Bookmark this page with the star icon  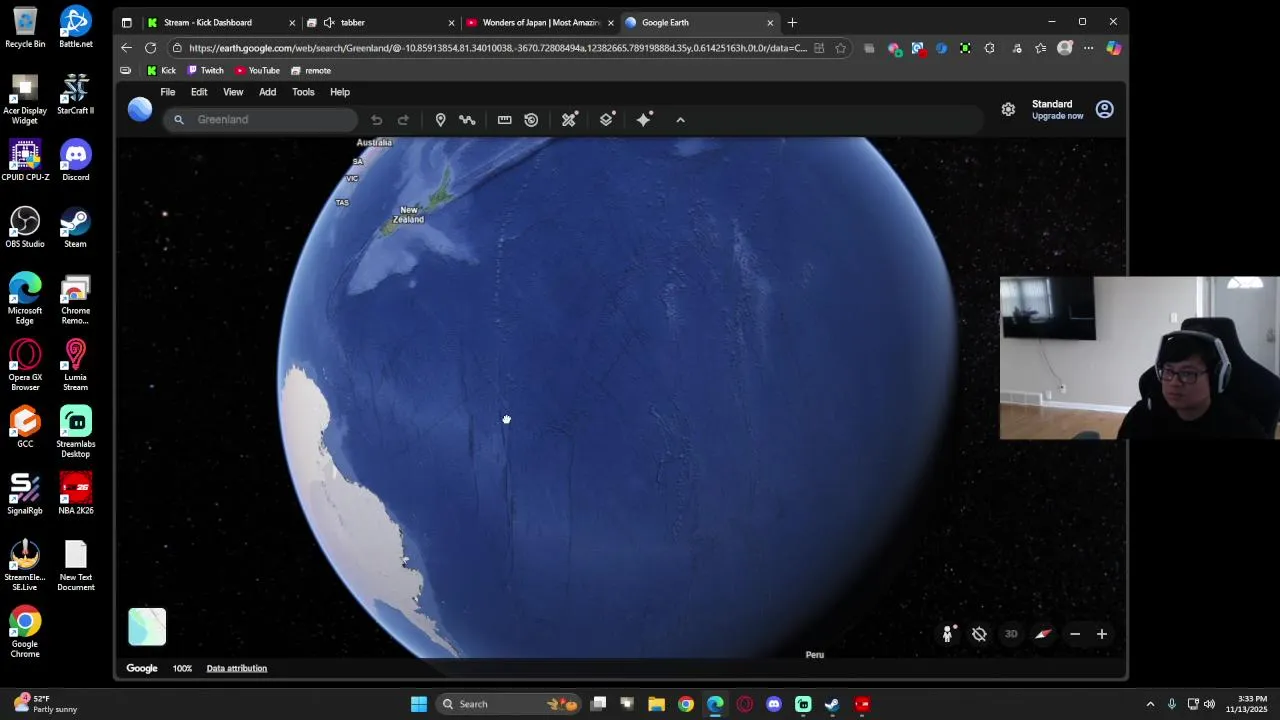pyautogui.click(x=841, y=48)
